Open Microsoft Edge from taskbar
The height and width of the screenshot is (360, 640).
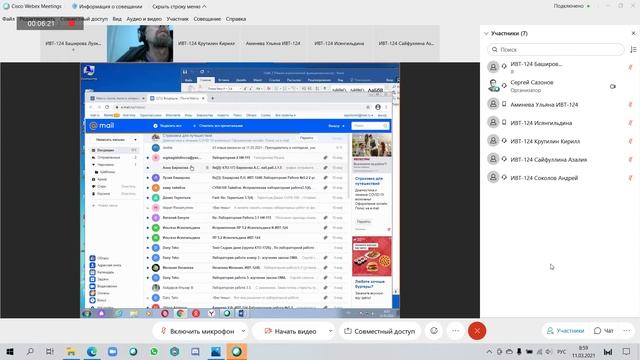[92, 352]
